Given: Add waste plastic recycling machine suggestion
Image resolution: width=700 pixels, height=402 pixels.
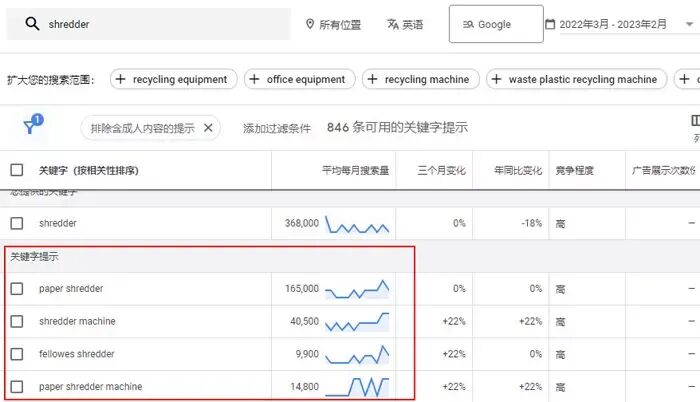Looking at the screenshot, I should [x=577, y=79].
